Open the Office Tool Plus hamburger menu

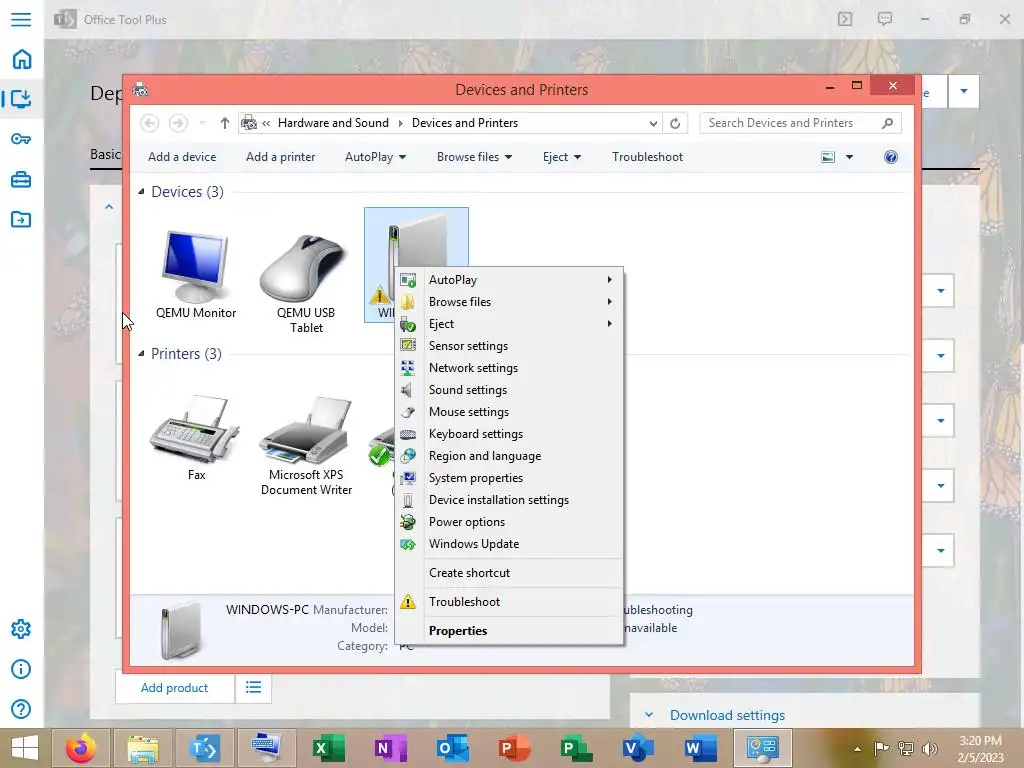tap(21, 19)
